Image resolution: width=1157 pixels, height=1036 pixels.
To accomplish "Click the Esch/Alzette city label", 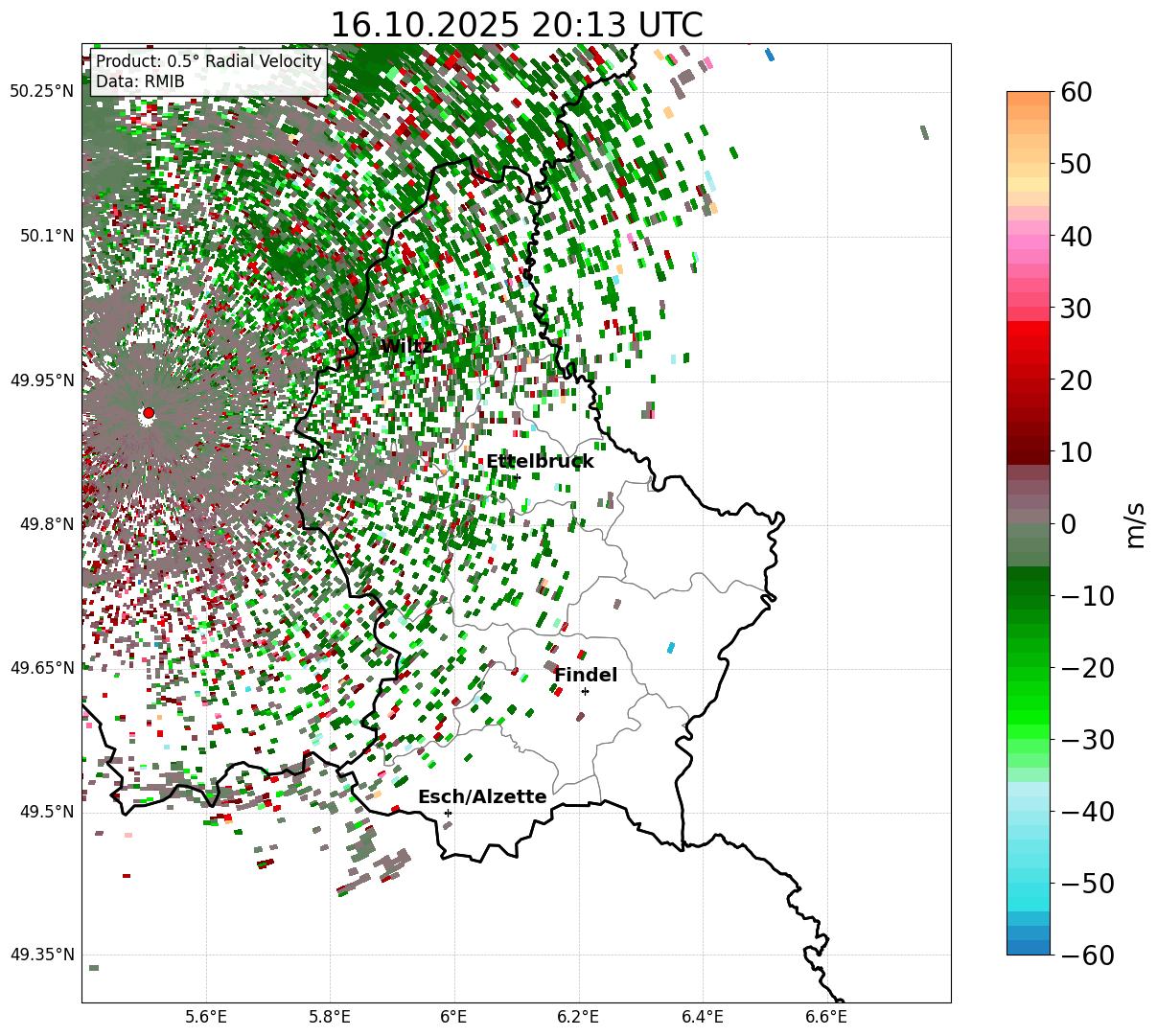I will coord(482,797).
